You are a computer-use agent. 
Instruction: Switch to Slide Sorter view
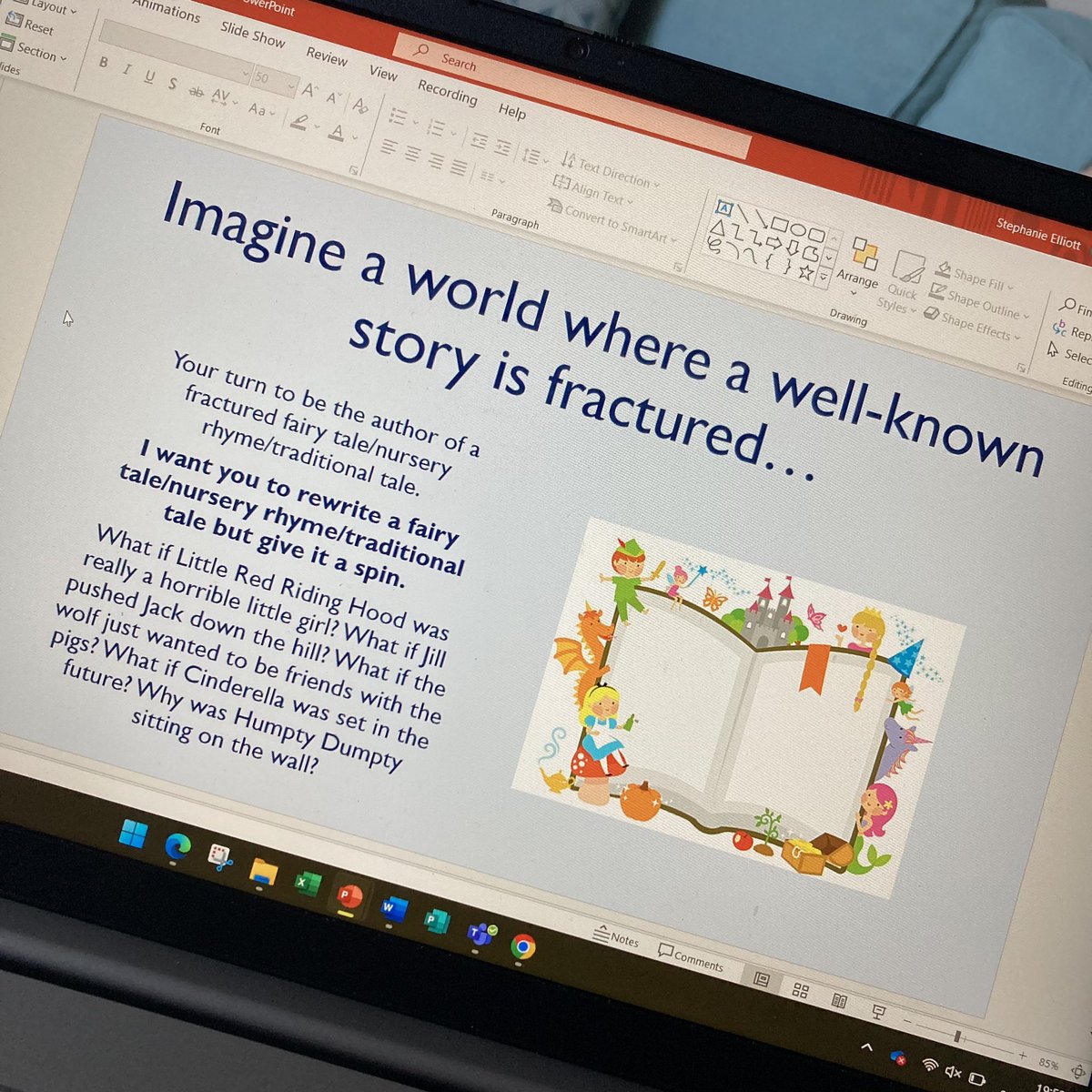click(x=801, y=990)
